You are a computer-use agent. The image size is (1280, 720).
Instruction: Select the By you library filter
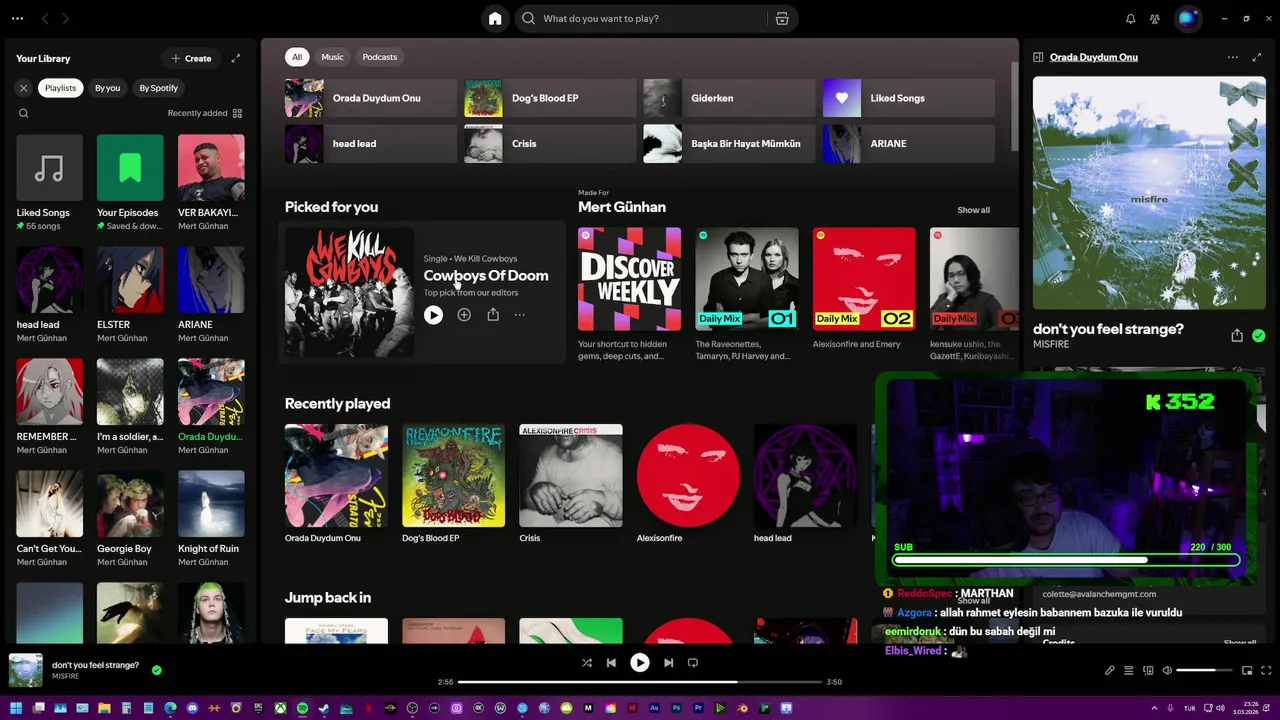pyautogui.click(x=107, y=88)
